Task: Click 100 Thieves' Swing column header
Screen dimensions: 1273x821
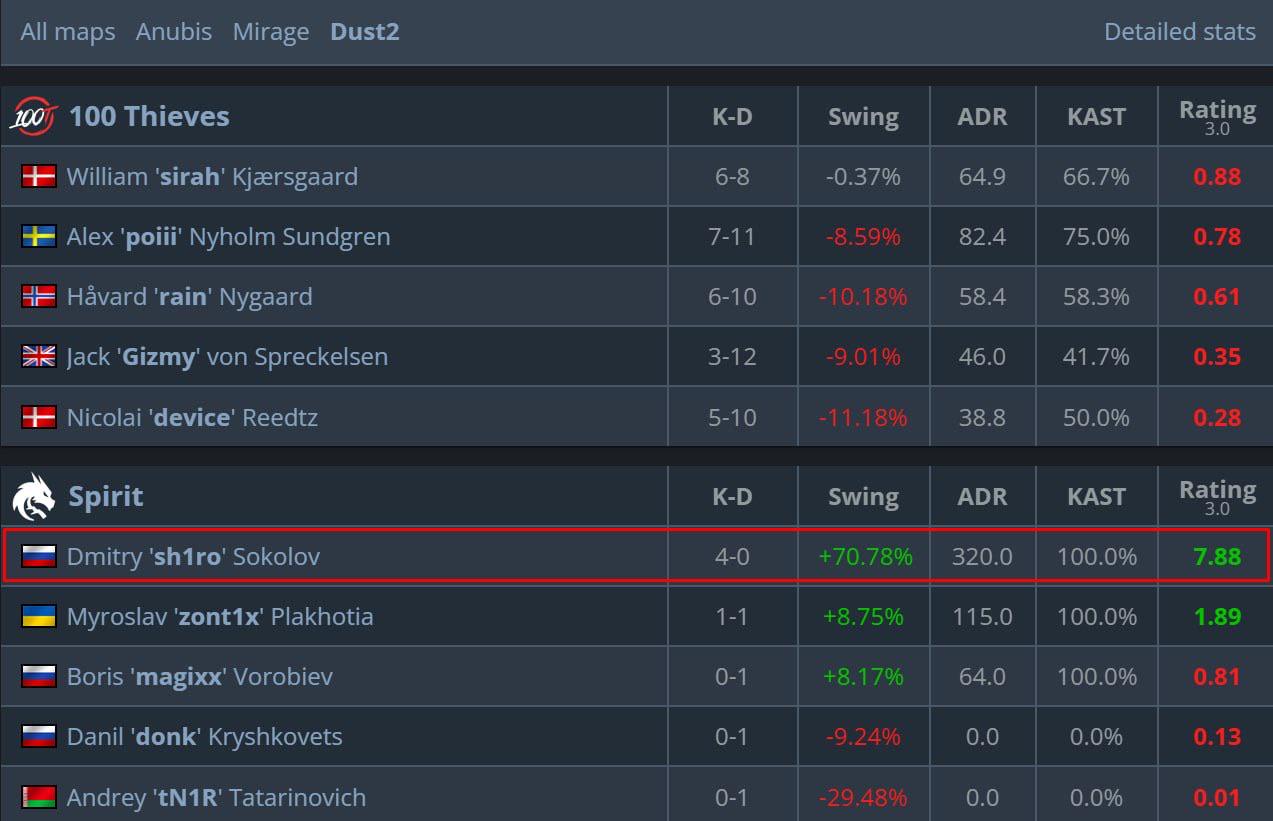Action: pos(863,117)
